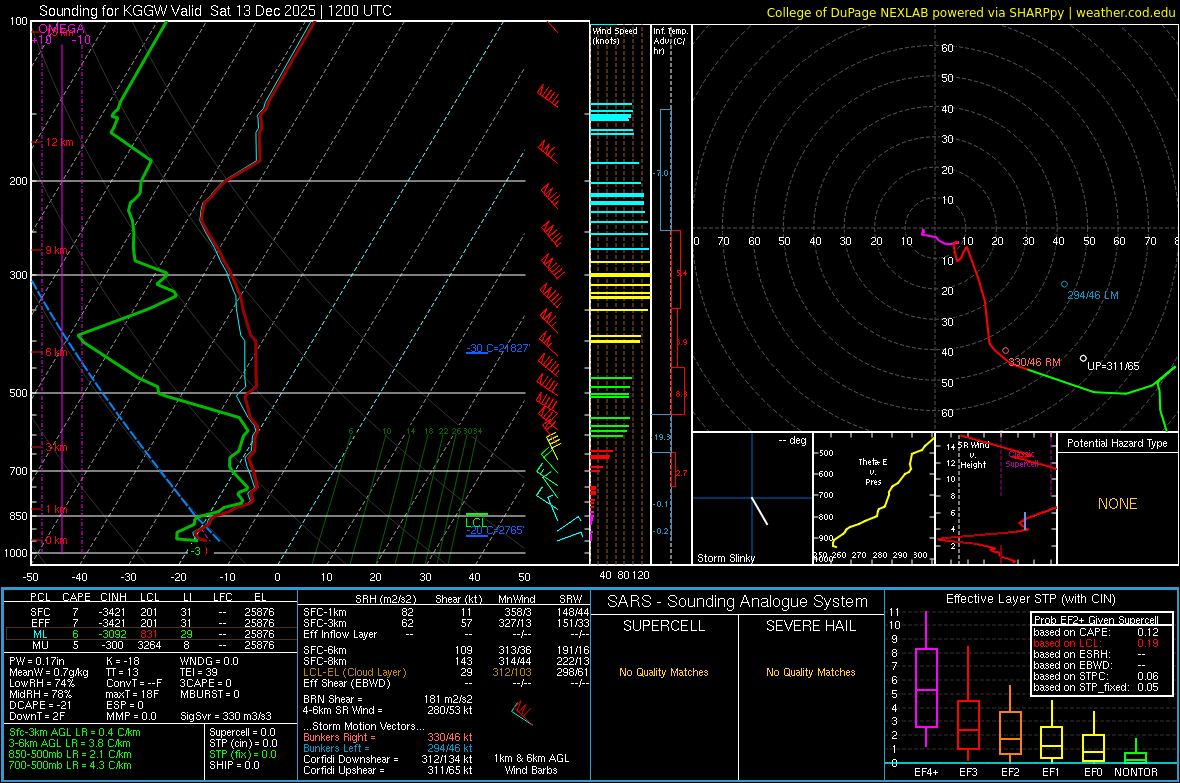Select the MU parcel row

pos(151,645)
